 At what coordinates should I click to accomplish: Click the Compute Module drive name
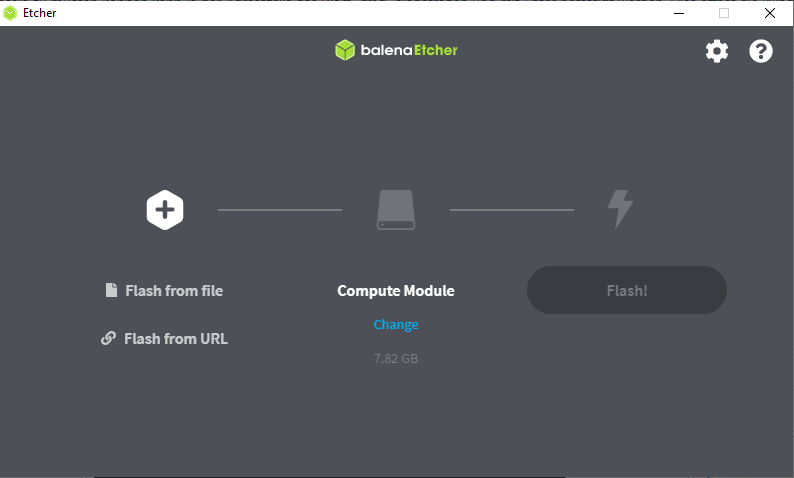396,291
